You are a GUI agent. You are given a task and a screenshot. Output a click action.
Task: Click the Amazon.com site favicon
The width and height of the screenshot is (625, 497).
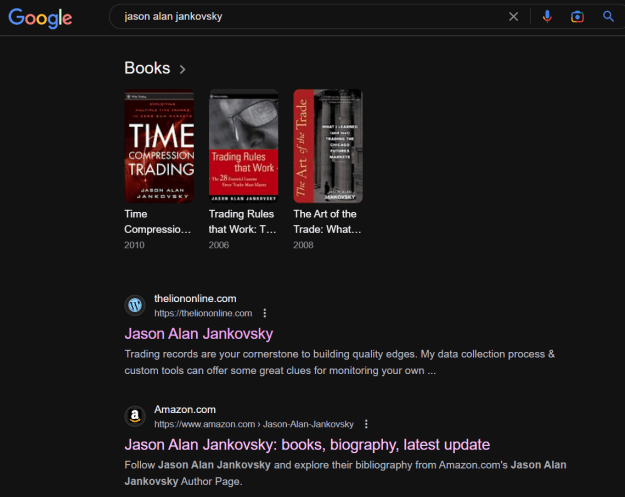pos(135,416)
